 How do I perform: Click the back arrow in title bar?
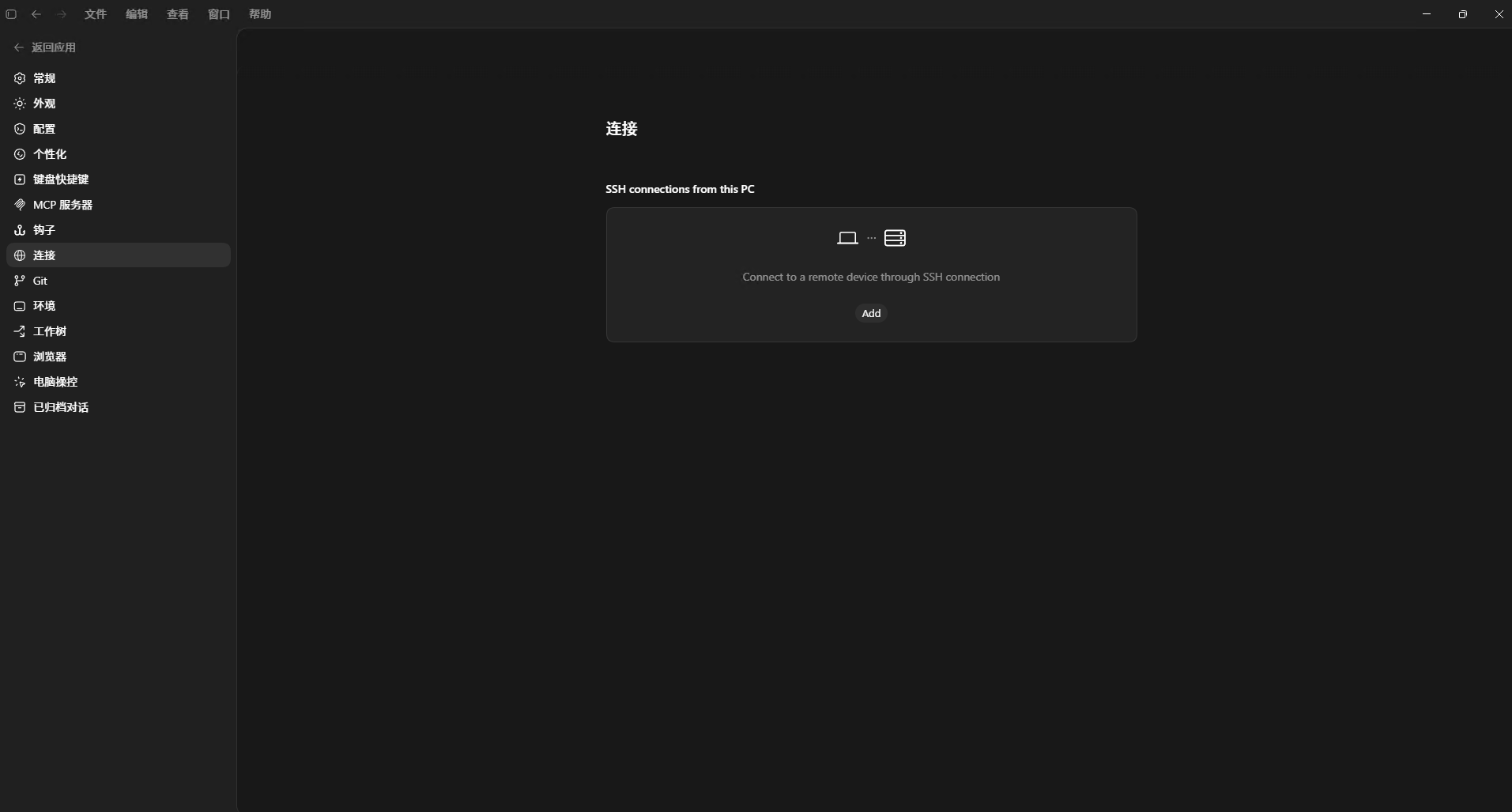36,14
